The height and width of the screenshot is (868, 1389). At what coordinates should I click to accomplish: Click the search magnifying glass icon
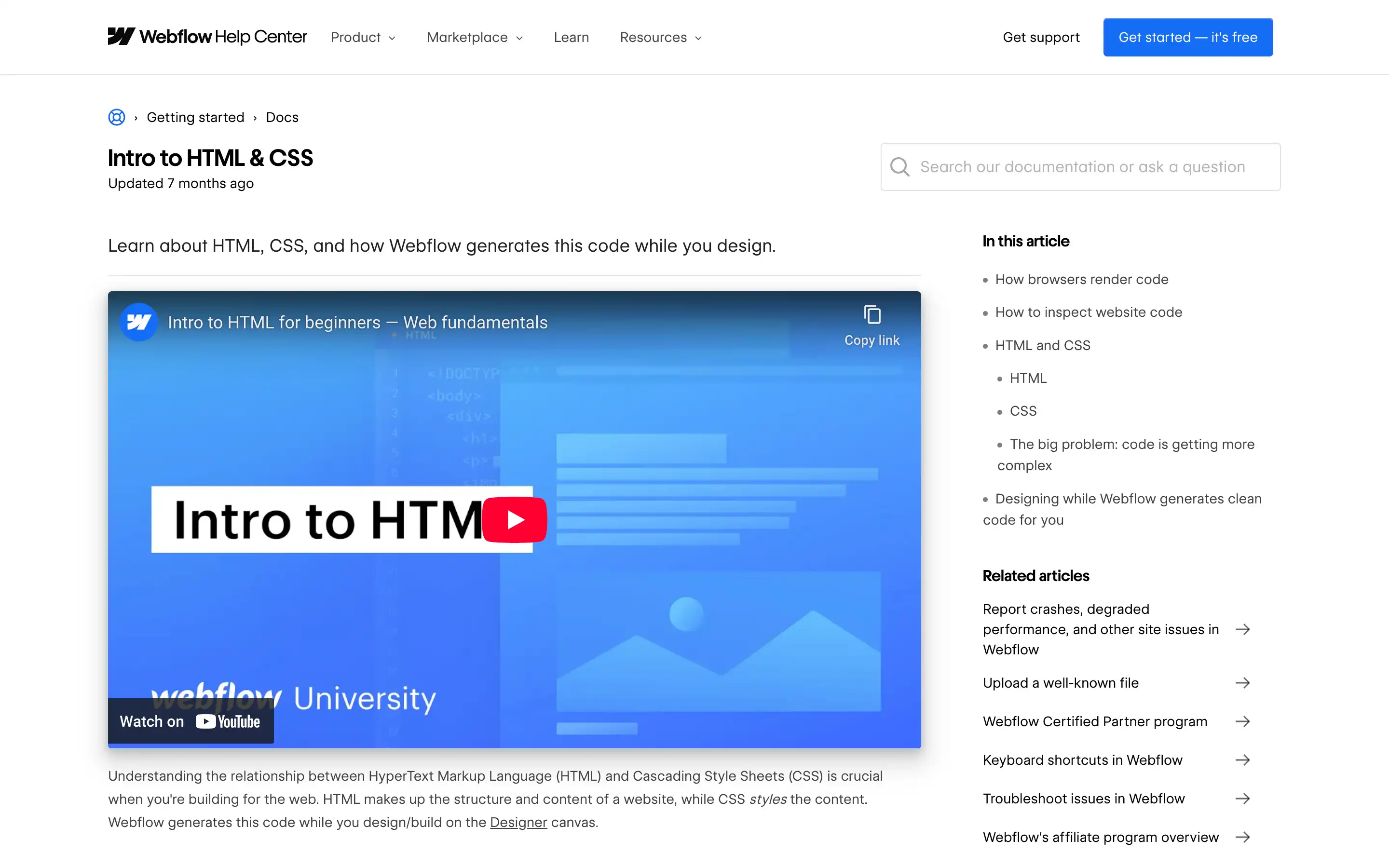(899, 166)
